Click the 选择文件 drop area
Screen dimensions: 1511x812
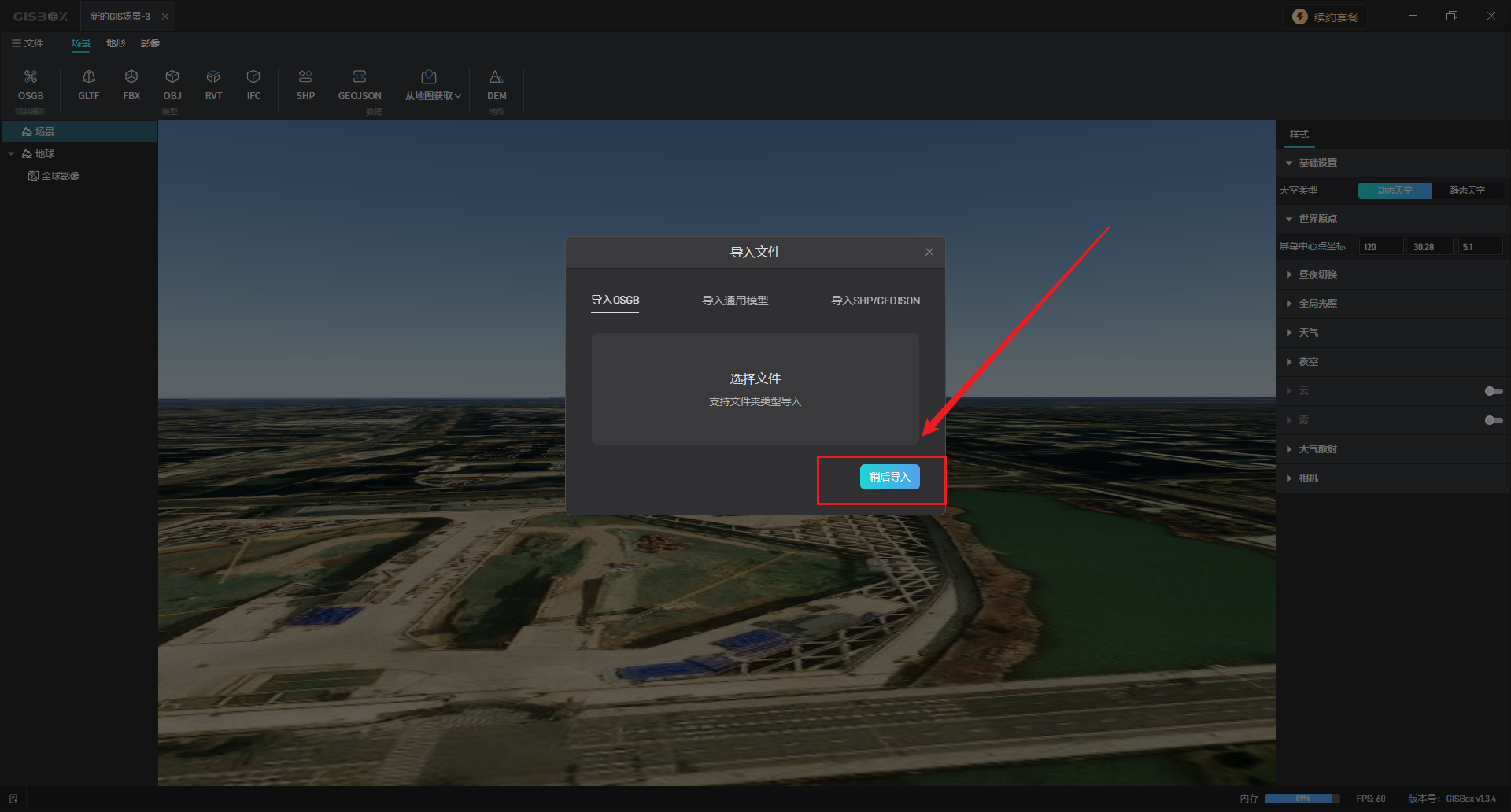pyautogui.click(x=755, y=389)
